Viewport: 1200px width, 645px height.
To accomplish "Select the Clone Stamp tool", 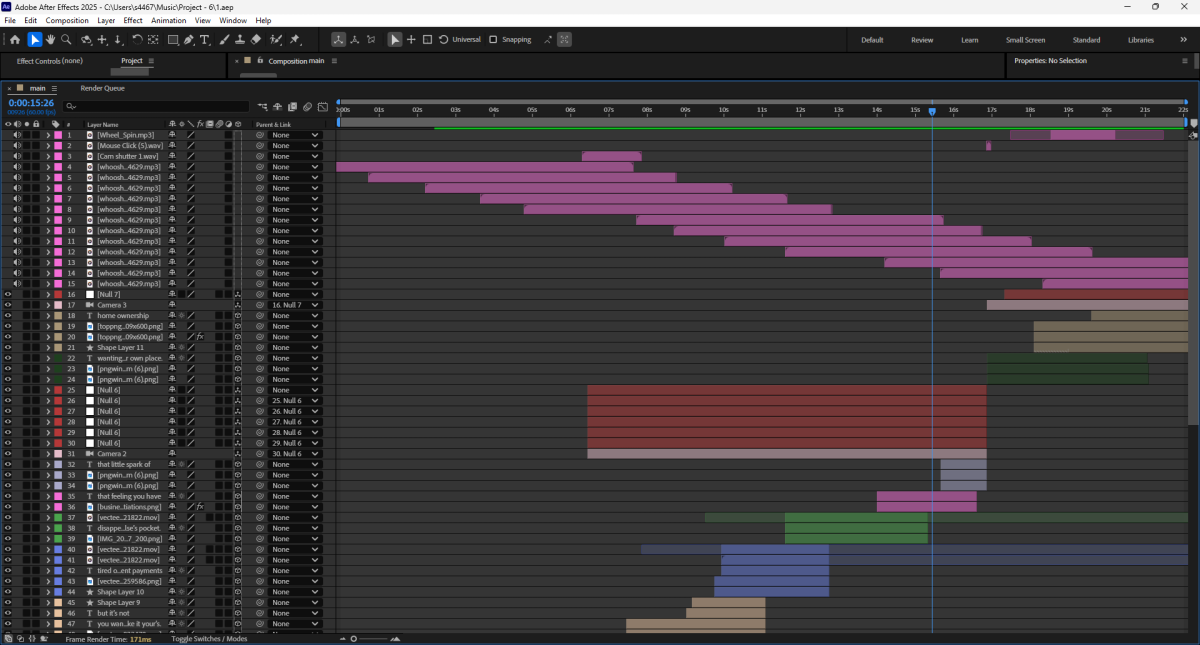I will [x=239, y=40].
